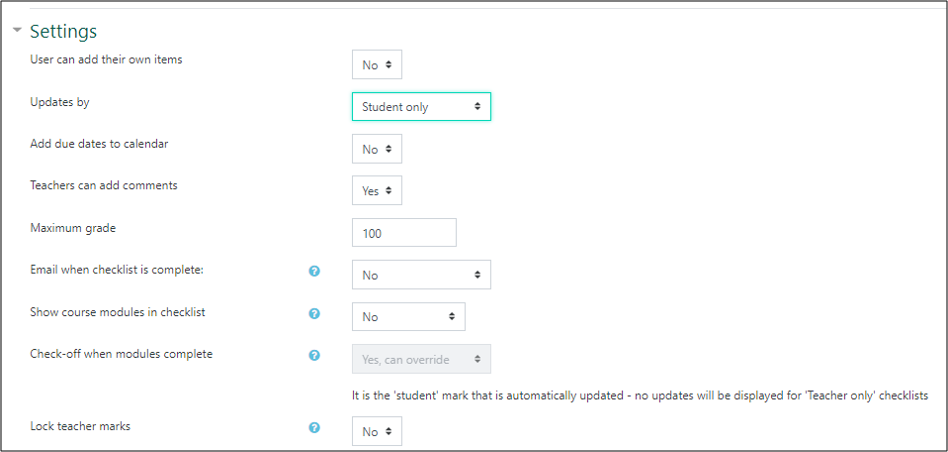This screenshot has width=948, height=452.
Task: Click the 'Add due dates to calendar' label
Action: pos(99,143)
